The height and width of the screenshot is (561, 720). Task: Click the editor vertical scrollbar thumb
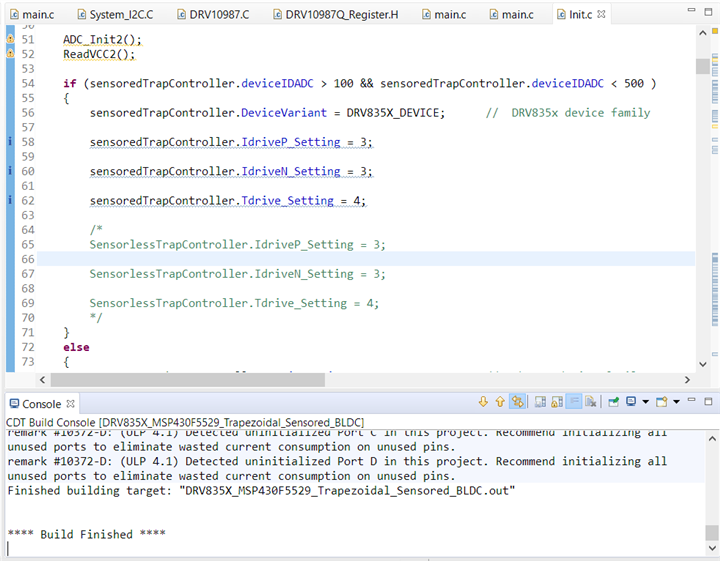(703, 66)
